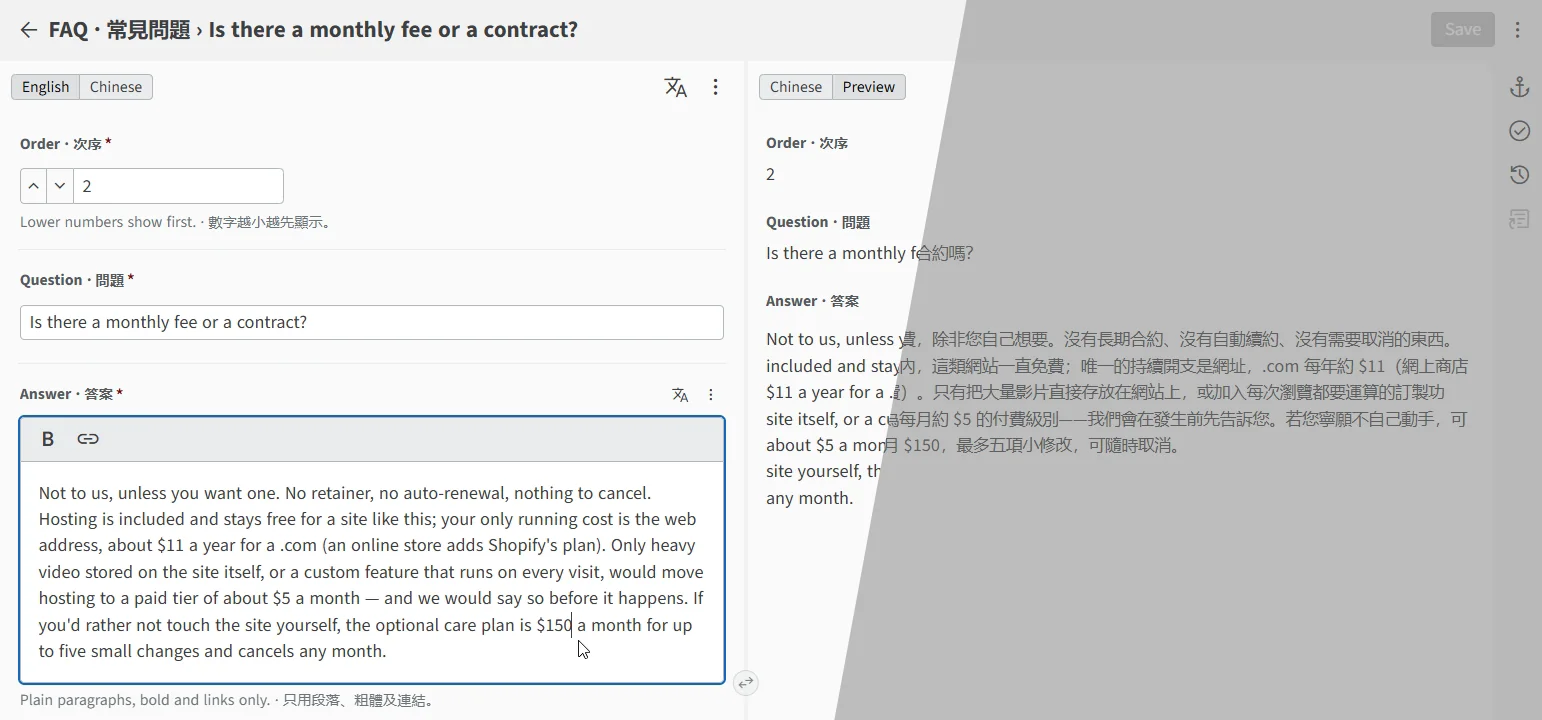The image size is (1542, 720).
Task: Click the form icon at sidebar bottom
Action: (1519, 219)
